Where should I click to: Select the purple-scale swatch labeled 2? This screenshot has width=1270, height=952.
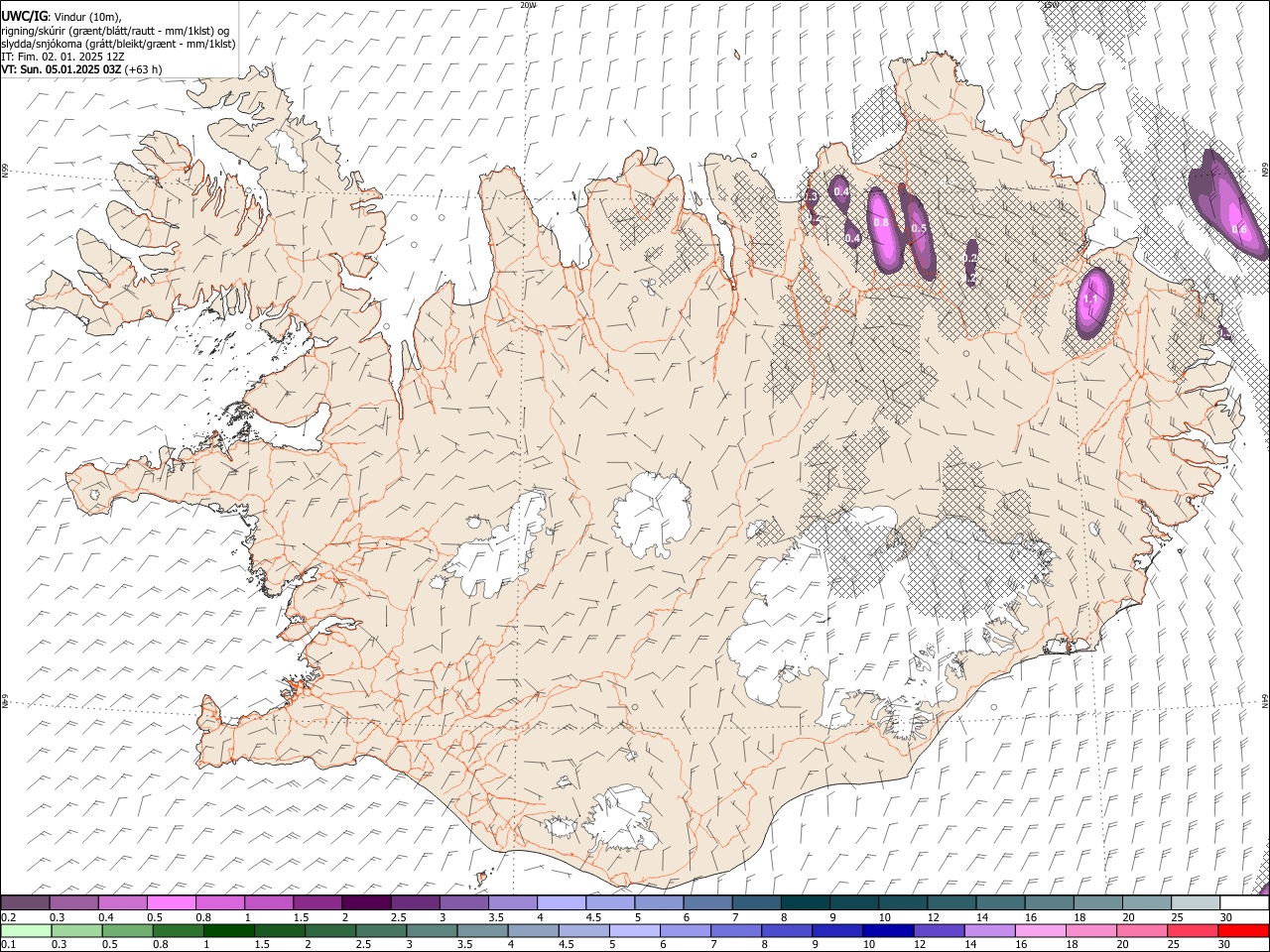point(365,902)
